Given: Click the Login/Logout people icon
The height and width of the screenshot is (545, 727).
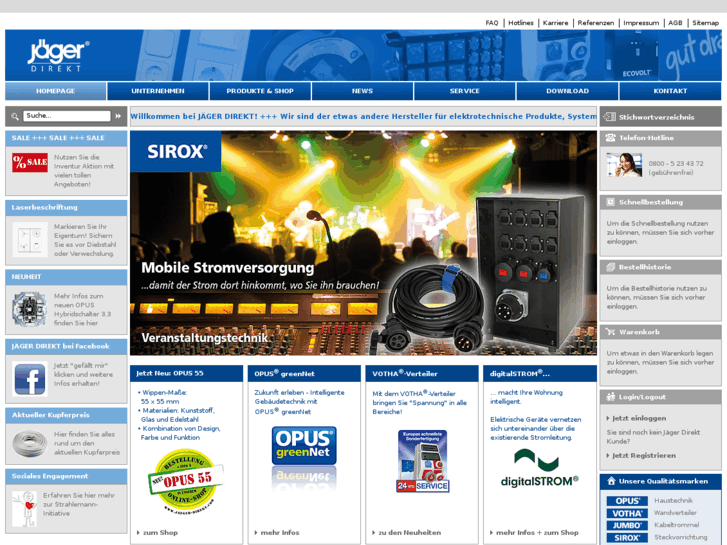Looking at the screenshot, I should tap(611, 397).
